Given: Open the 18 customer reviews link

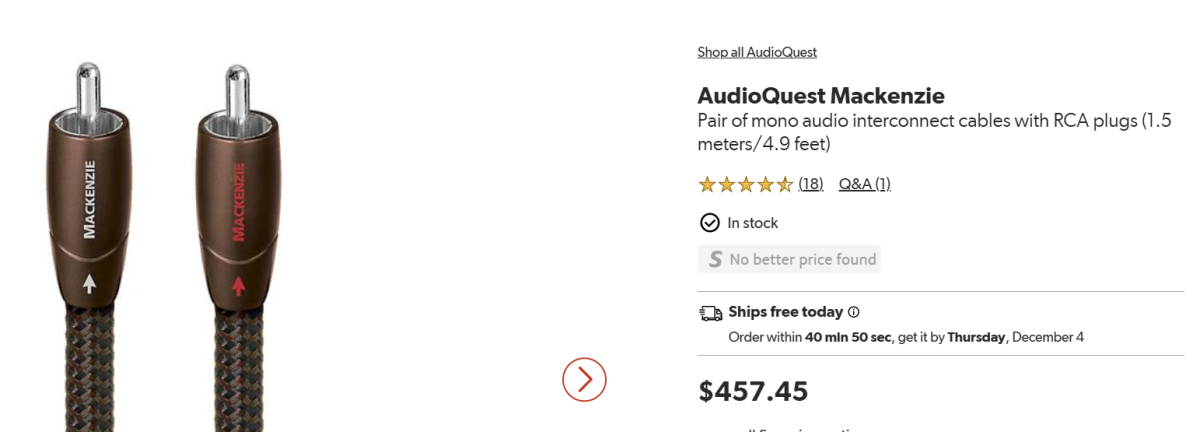Looking at the screenshot, I should [x=810, y=184].
